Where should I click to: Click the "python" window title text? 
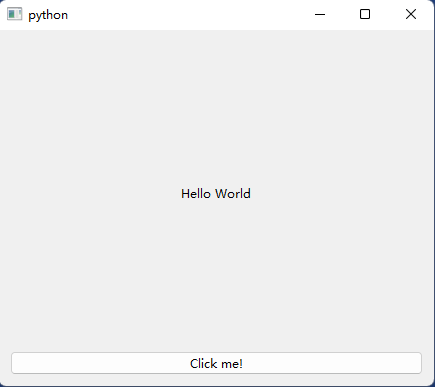(x=48, y=15)
